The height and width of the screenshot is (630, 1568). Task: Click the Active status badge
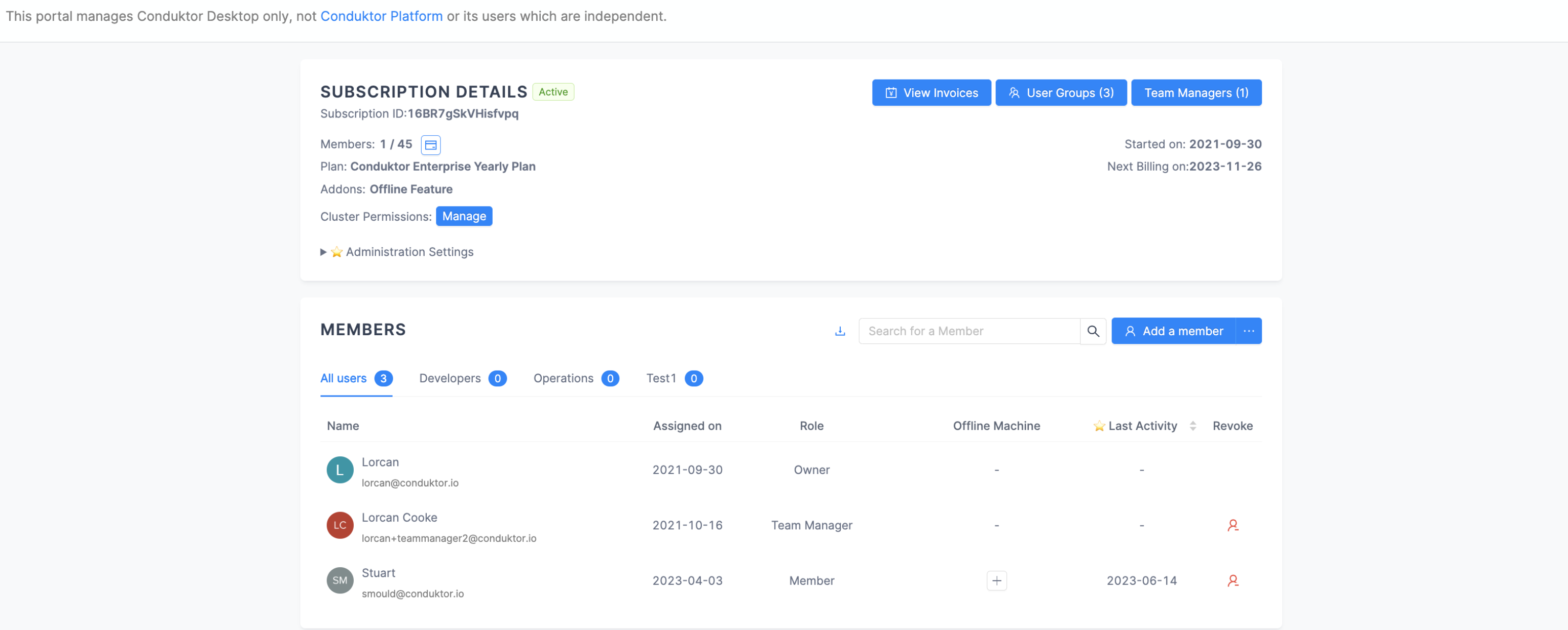(x=553, y=92)
